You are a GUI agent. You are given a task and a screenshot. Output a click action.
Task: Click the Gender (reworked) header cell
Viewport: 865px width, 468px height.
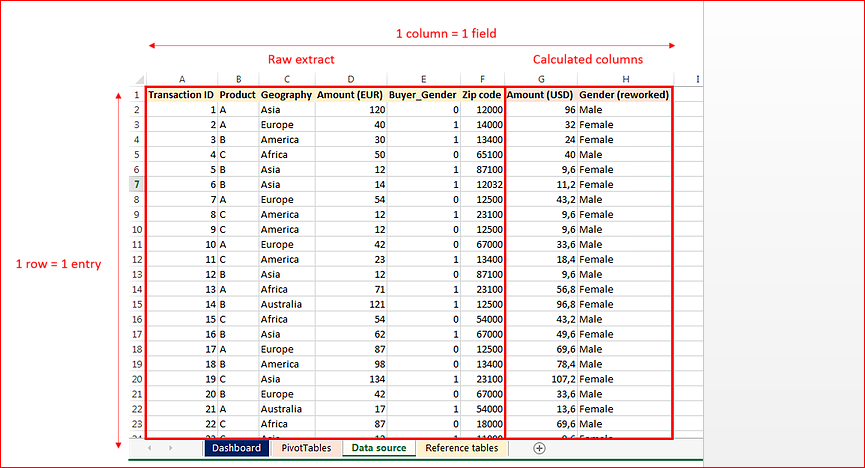[624, 94]
